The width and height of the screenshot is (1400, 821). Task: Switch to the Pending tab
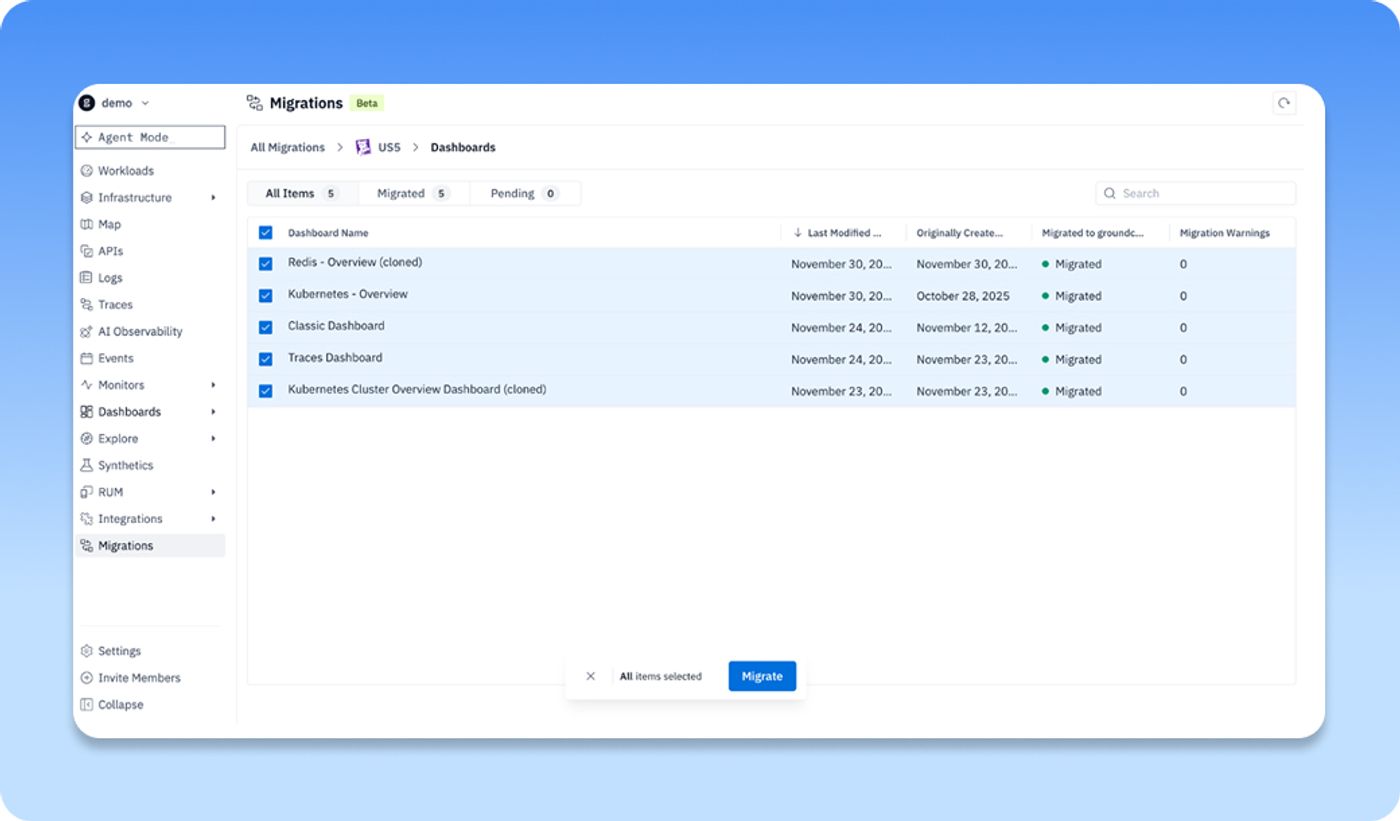(x=524, y=193)
